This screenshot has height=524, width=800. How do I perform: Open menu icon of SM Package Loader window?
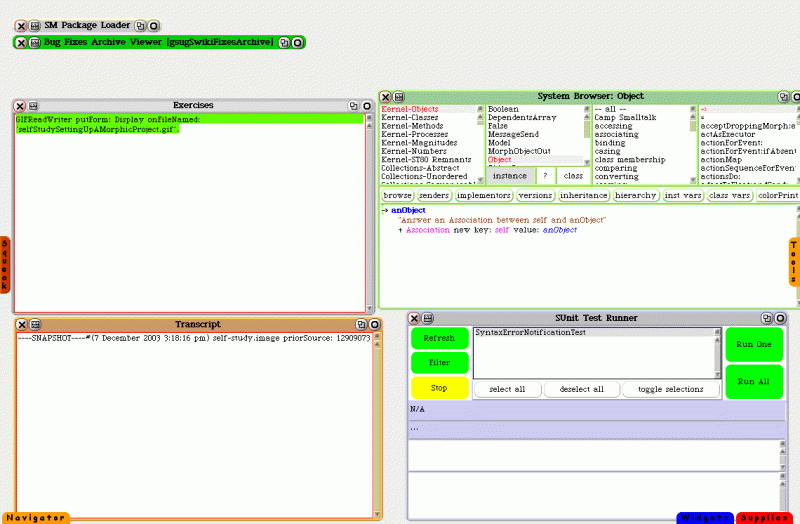(x=35, y=26)
